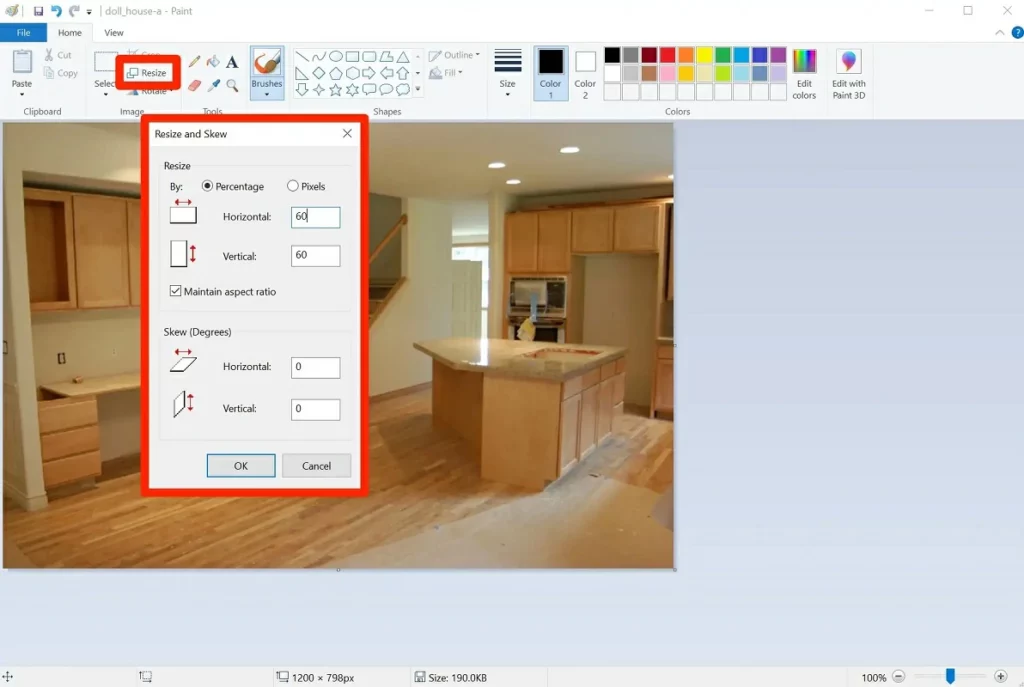Confirm resize with OK button
This screenshot has height=687, width=1024.
point(241,466)
